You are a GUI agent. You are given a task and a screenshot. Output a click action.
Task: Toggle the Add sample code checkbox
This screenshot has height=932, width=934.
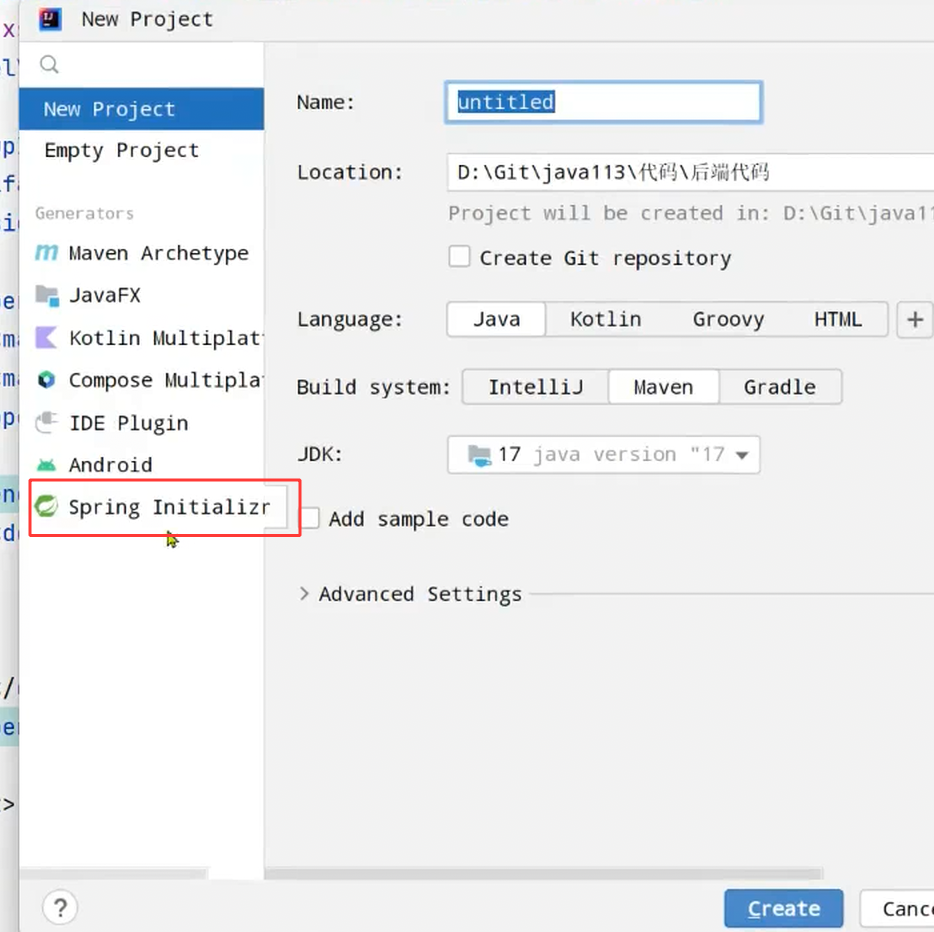(x=310, y=518)
